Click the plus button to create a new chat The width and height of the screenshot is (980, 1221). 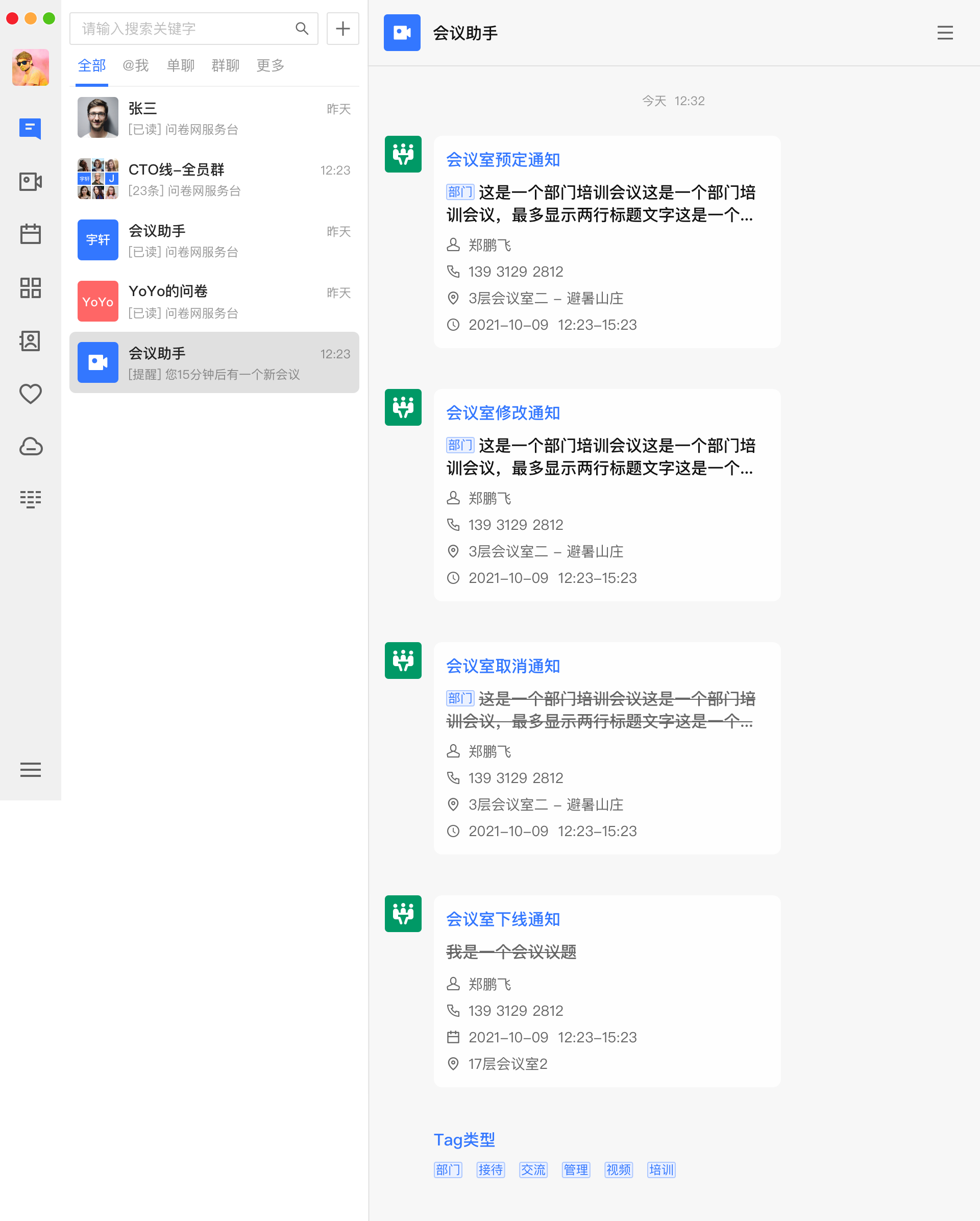tap(342, 28)
